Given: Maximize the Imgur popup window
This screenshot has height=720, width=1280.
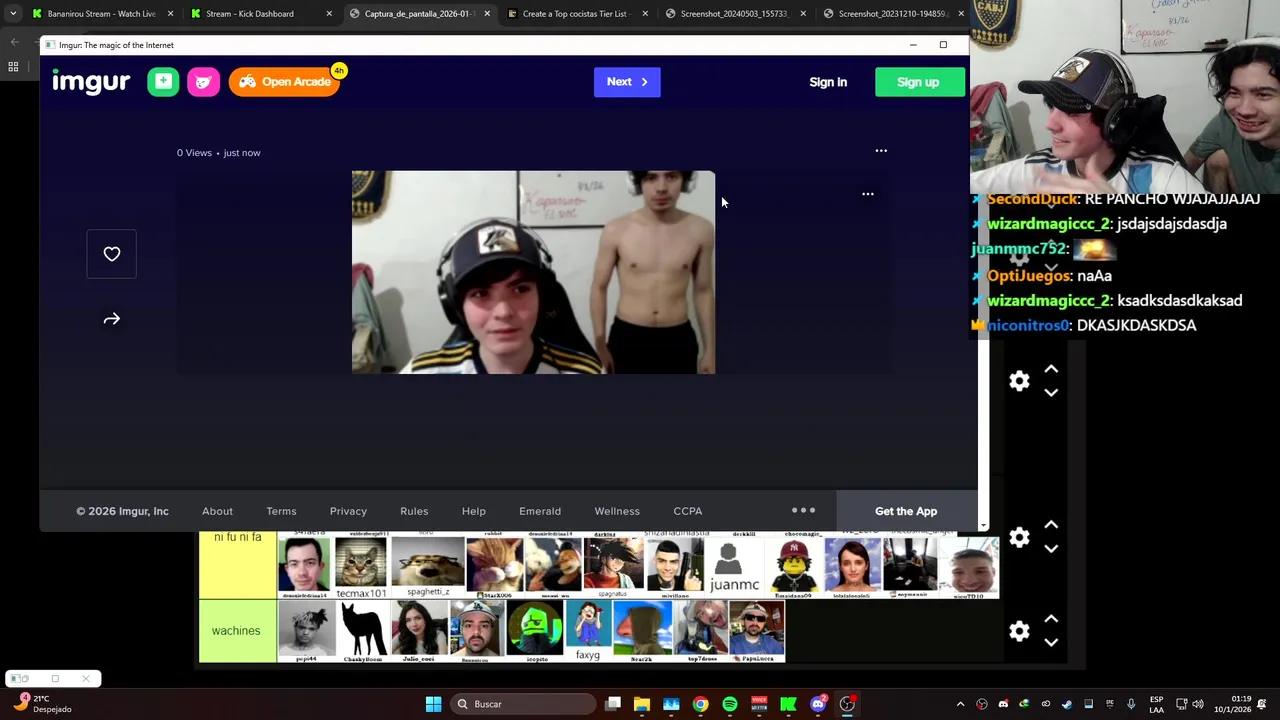Looking at the screenshot, I should point(943,45).
